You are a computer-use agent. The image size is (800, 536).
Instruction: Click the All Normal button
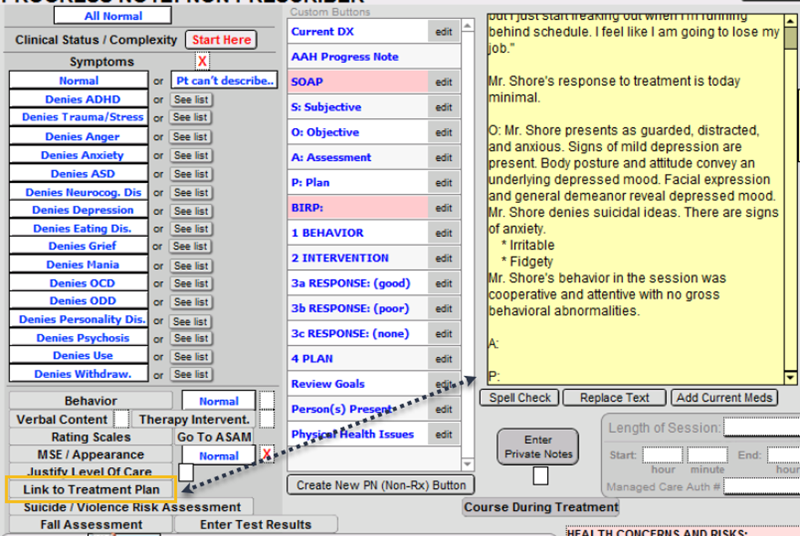(112, 17)
